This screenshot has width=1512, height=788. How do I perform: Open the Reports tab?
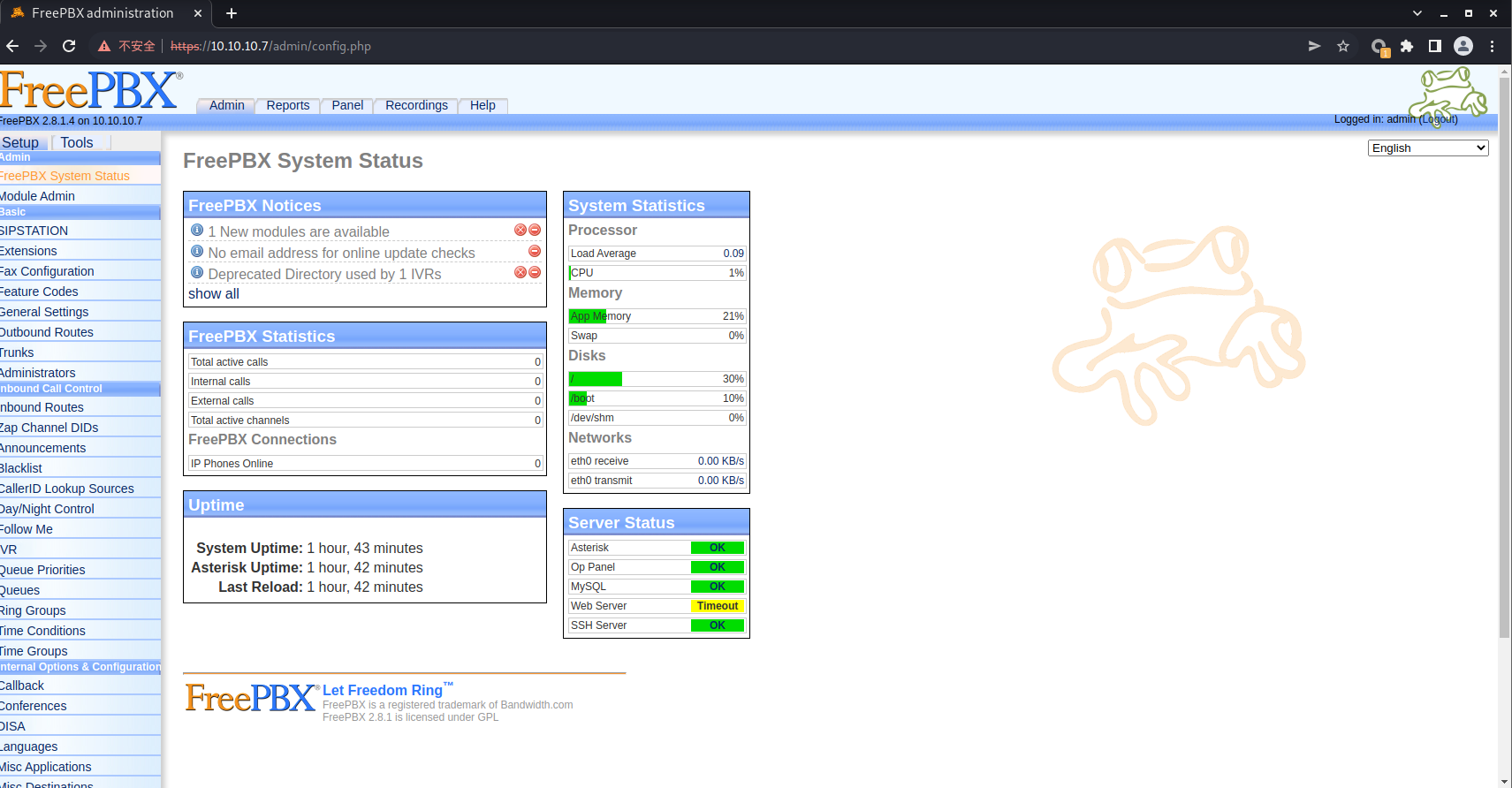pyautogui.click(x=288, y=105)
